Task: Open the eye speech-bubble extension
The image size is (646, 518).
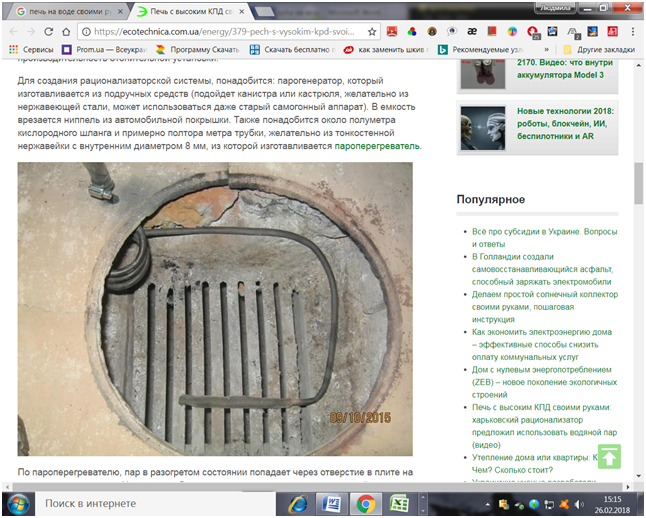Action: (452, 31)
